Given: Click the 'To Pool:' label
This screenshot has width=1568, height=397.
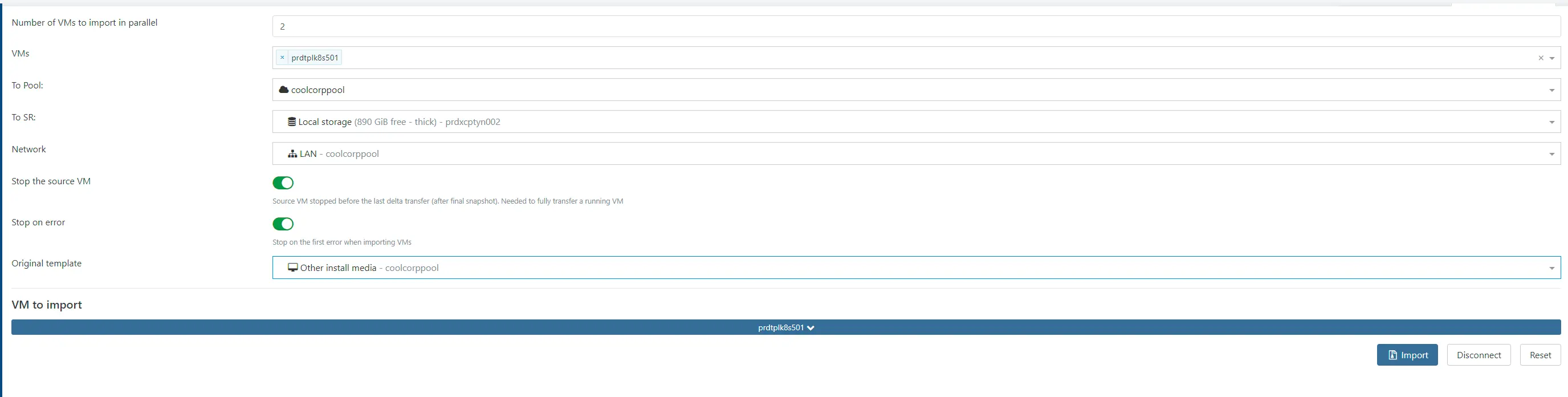Looking at the screenshot, I should (27, 85).
